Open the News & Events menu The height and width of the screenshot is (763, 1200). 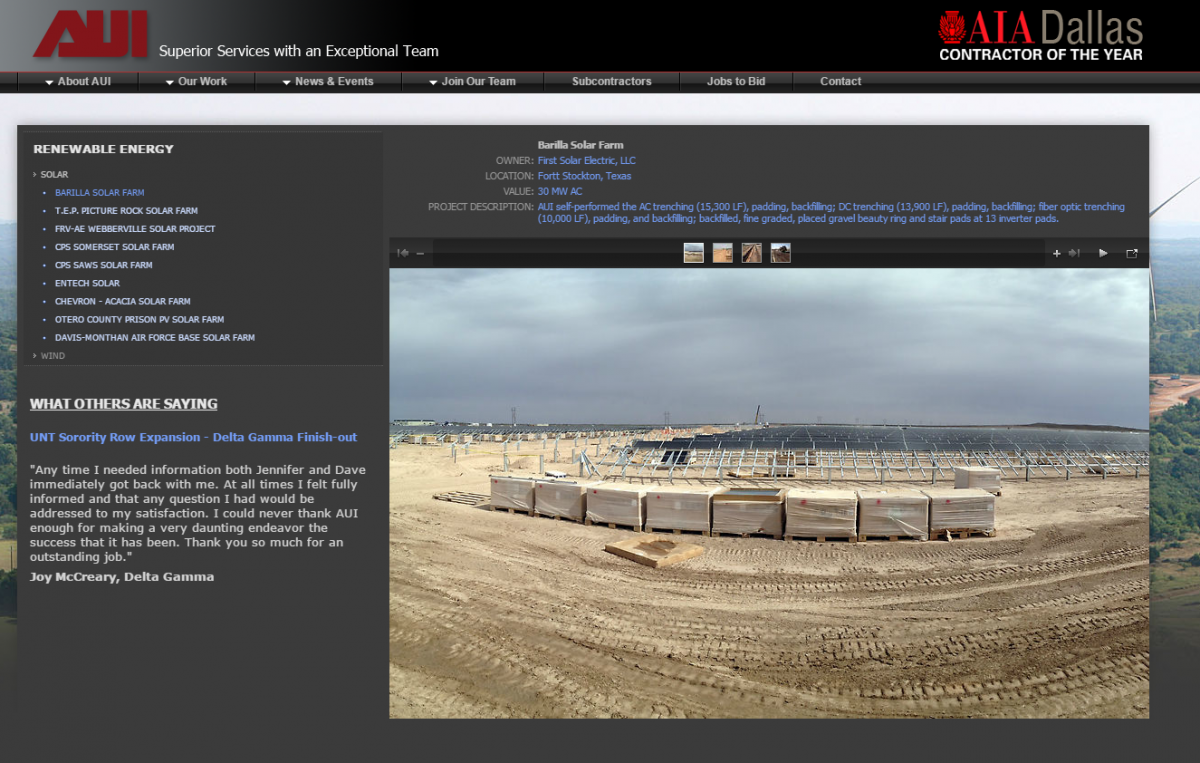coord(327,82)
